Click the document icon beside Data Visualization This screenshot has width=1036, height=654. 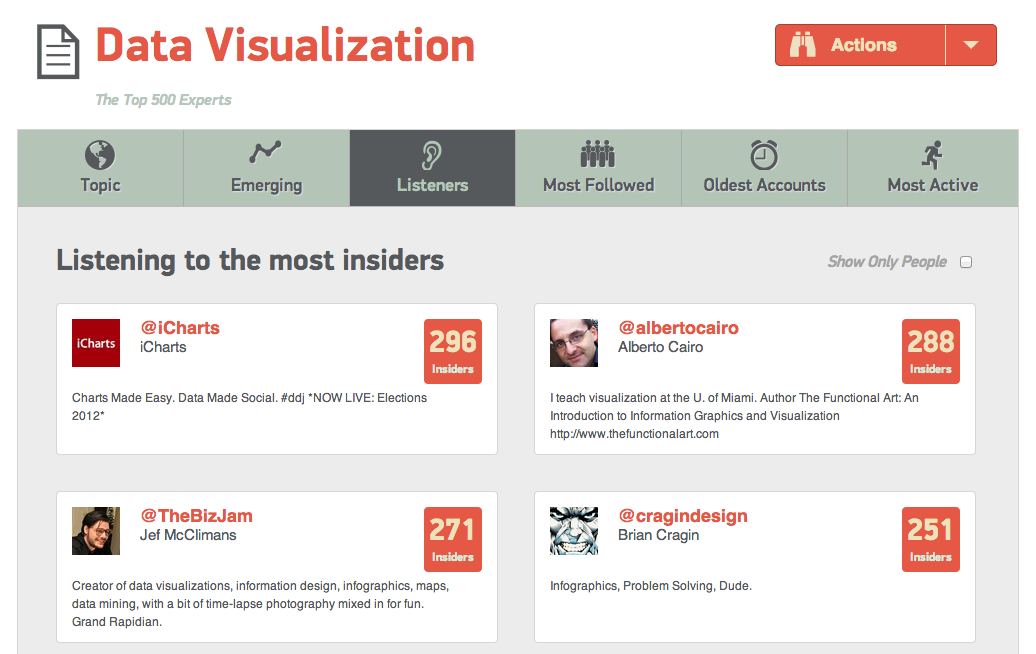pyautogui.click(x=58, y=51)
